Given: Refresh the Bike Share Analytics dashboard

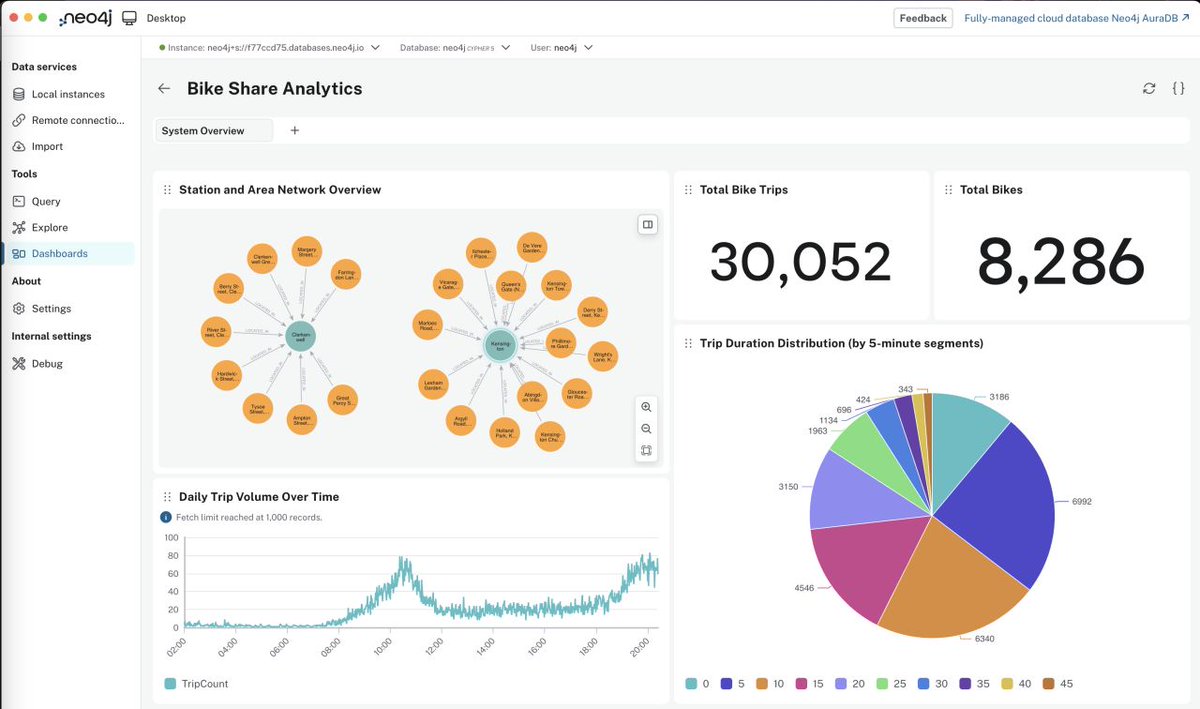Looking at the screenshot, I should [1149, 88].
